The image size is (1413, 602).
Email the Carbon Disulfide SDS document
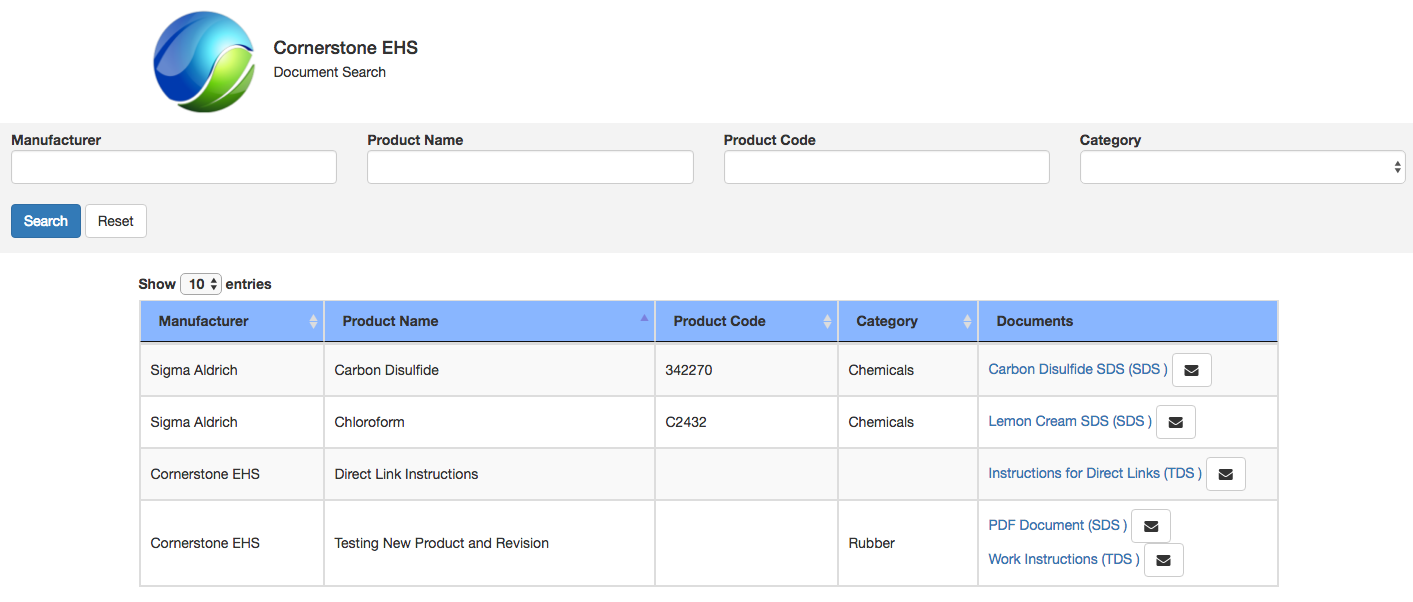tap(1191, 370)
